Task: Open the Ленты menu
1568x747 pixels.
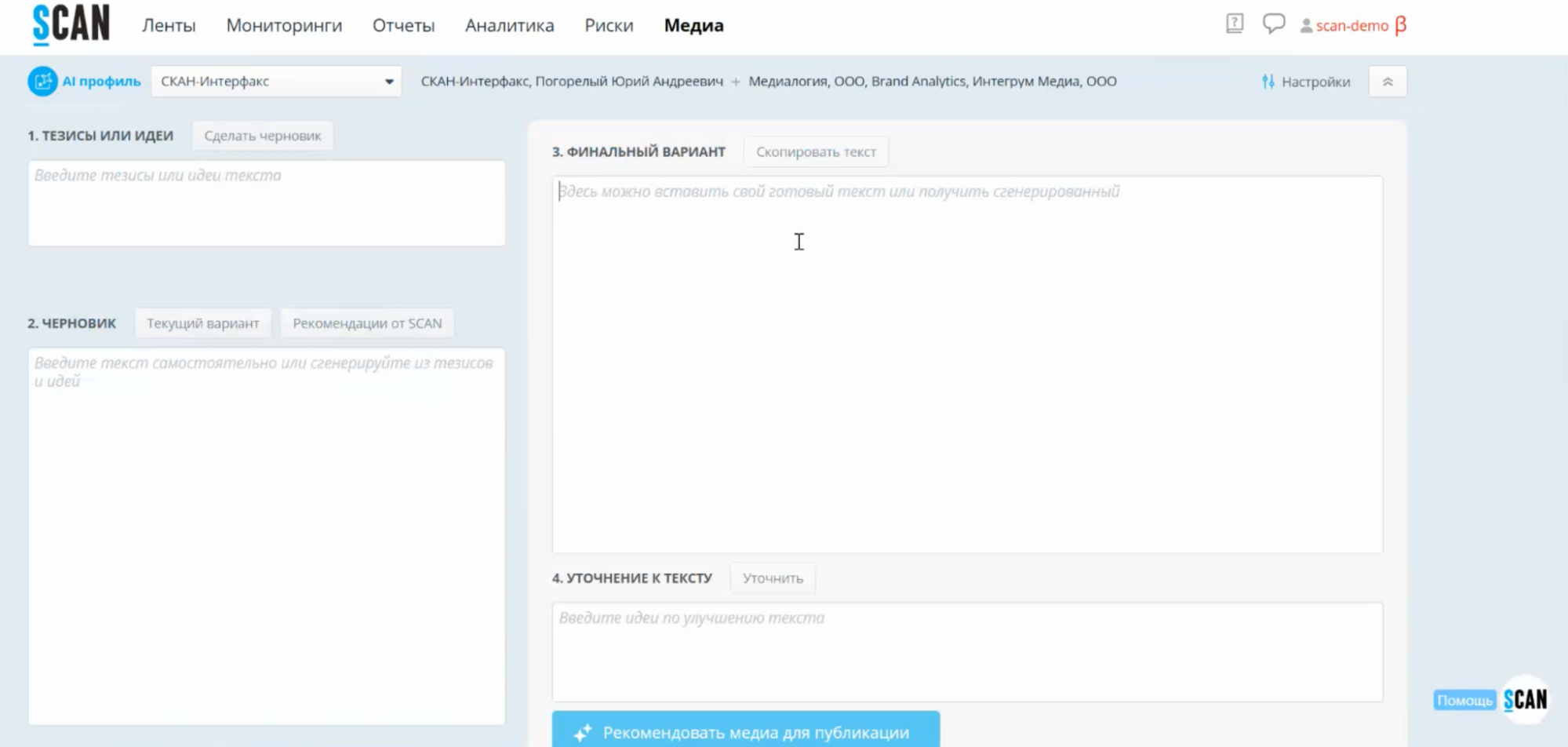Action: tap(169, 26)
